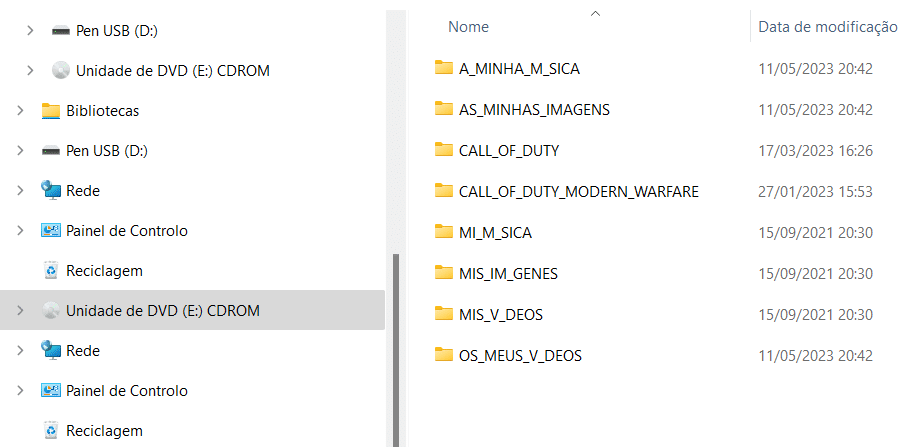Select the indented Pen USB (D:) drive icon
The height and width of the screenshot is (447, 910).
pyautogui.click(x=61, y=31)
